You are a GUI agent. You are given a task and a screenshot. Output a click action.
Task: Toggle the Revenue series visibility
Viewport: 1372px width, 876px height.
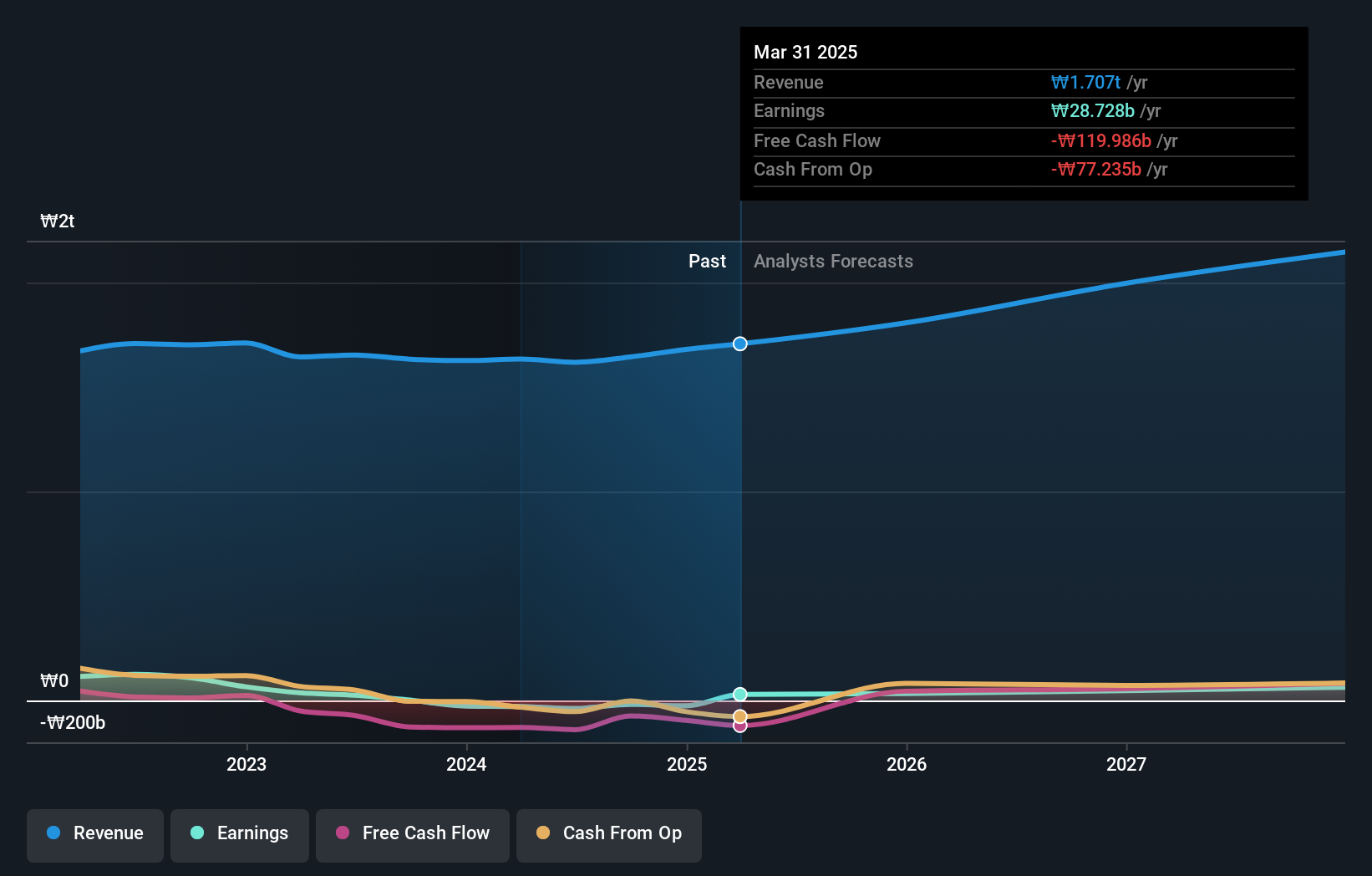tap(94, 833)
